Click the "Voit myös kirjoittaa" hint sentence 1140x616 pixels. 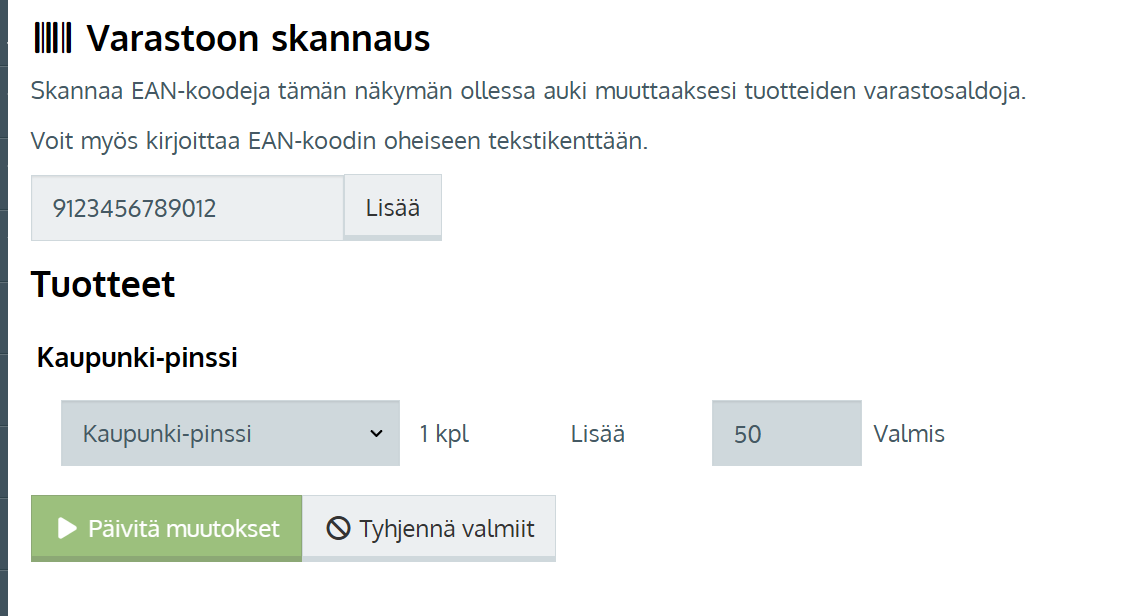tap(339, 141)
